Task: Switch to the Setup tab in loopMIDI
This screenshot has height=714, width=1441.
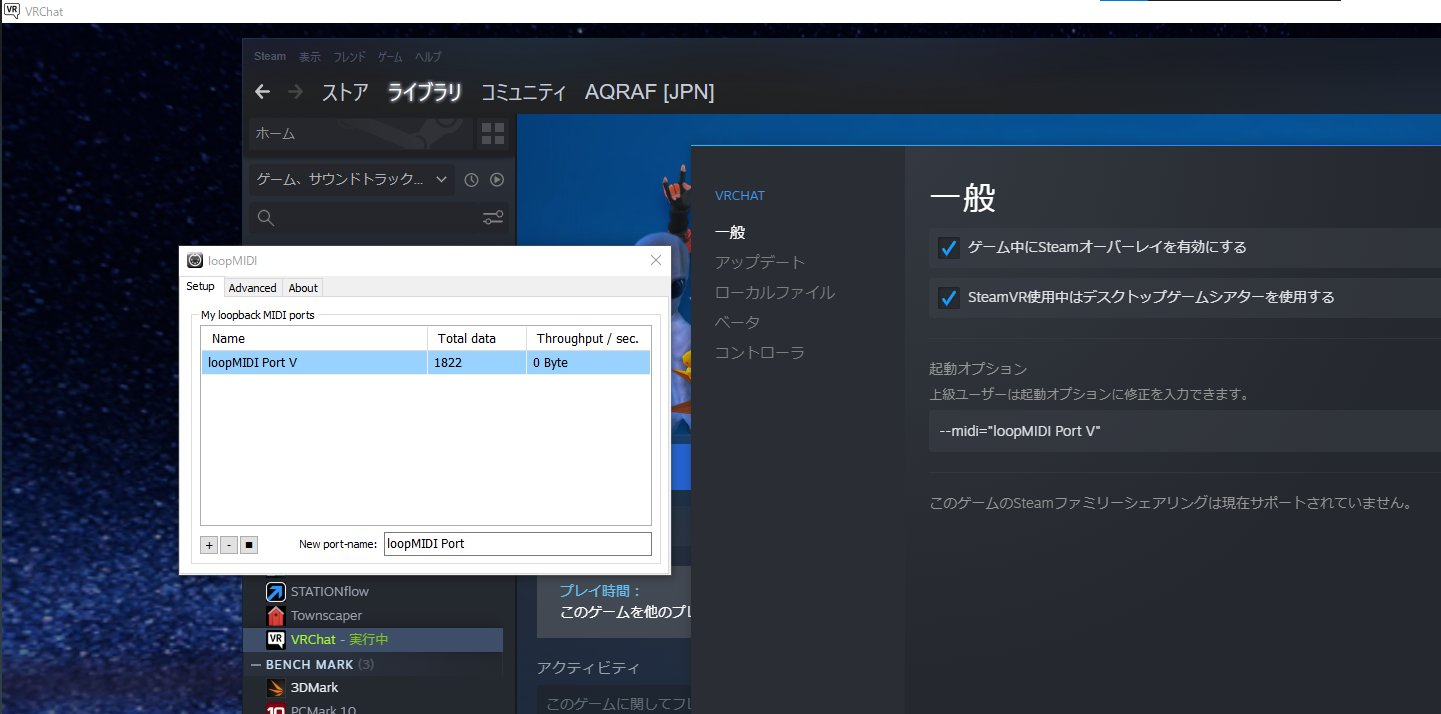Action: click(200, 287)
